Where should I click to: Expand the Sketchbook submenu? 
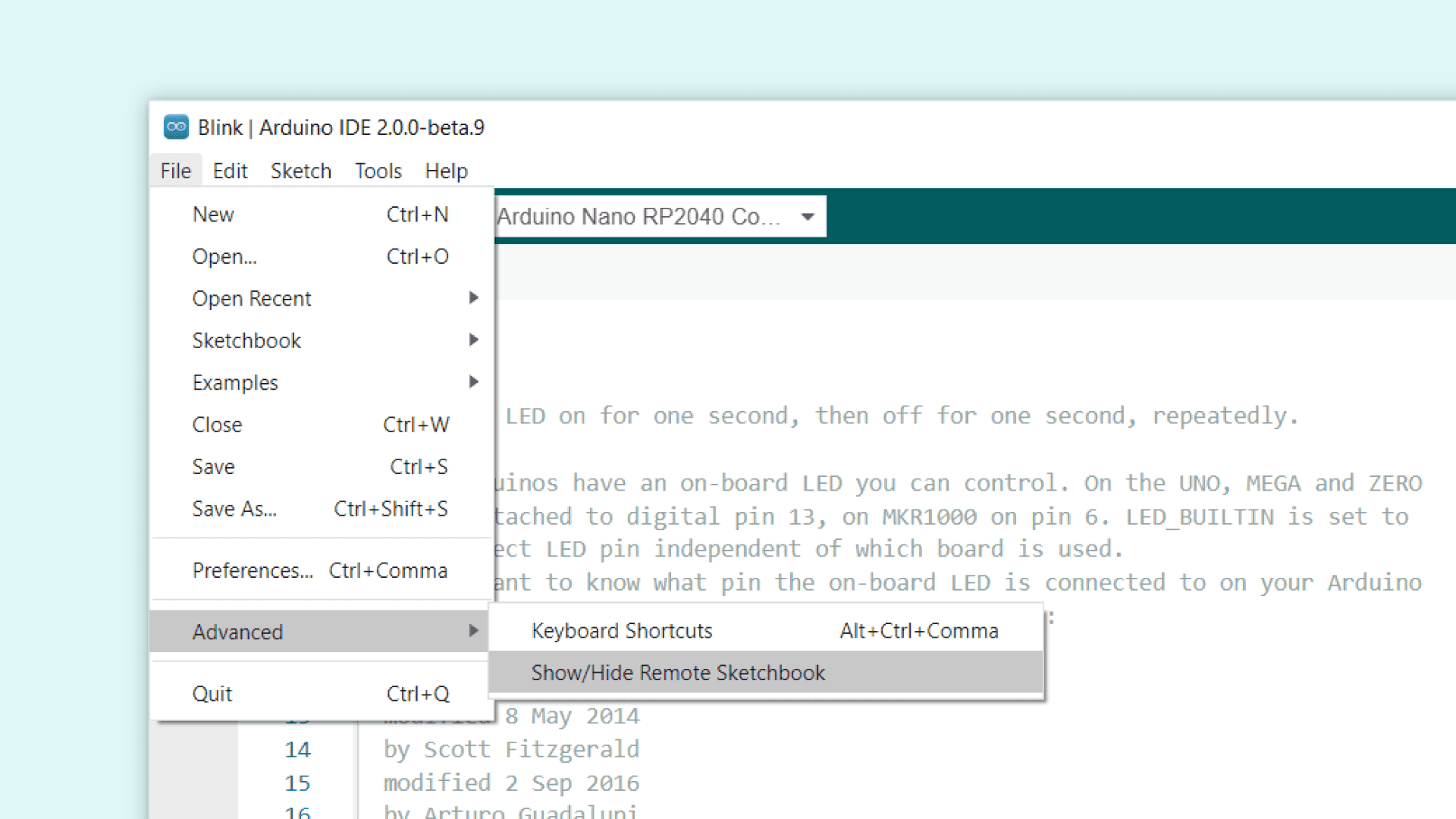point(246,340)
